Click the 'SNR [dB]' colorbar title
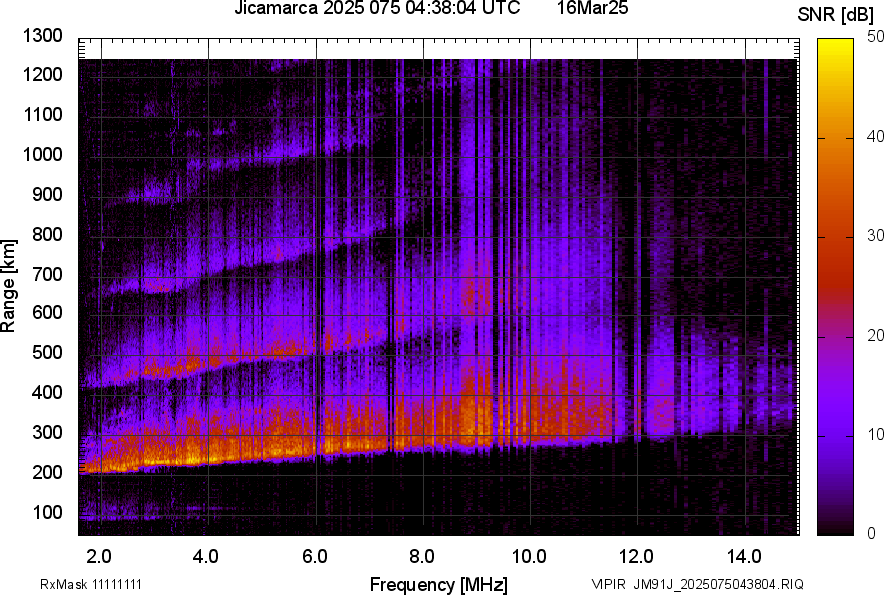This screenshot has height=595, width=884. [x=836, y=15]
